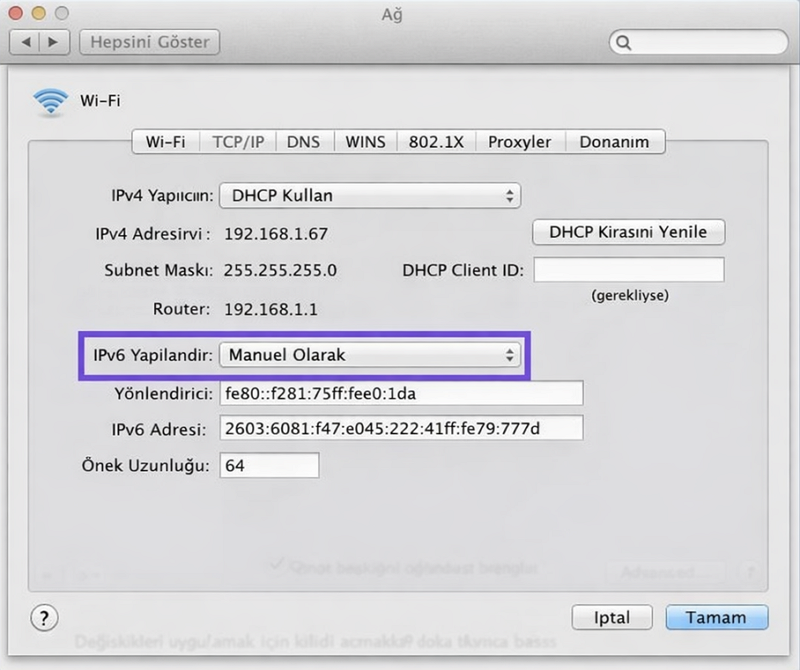
Task: Go to the WINS tab
Action: point(365,142)
